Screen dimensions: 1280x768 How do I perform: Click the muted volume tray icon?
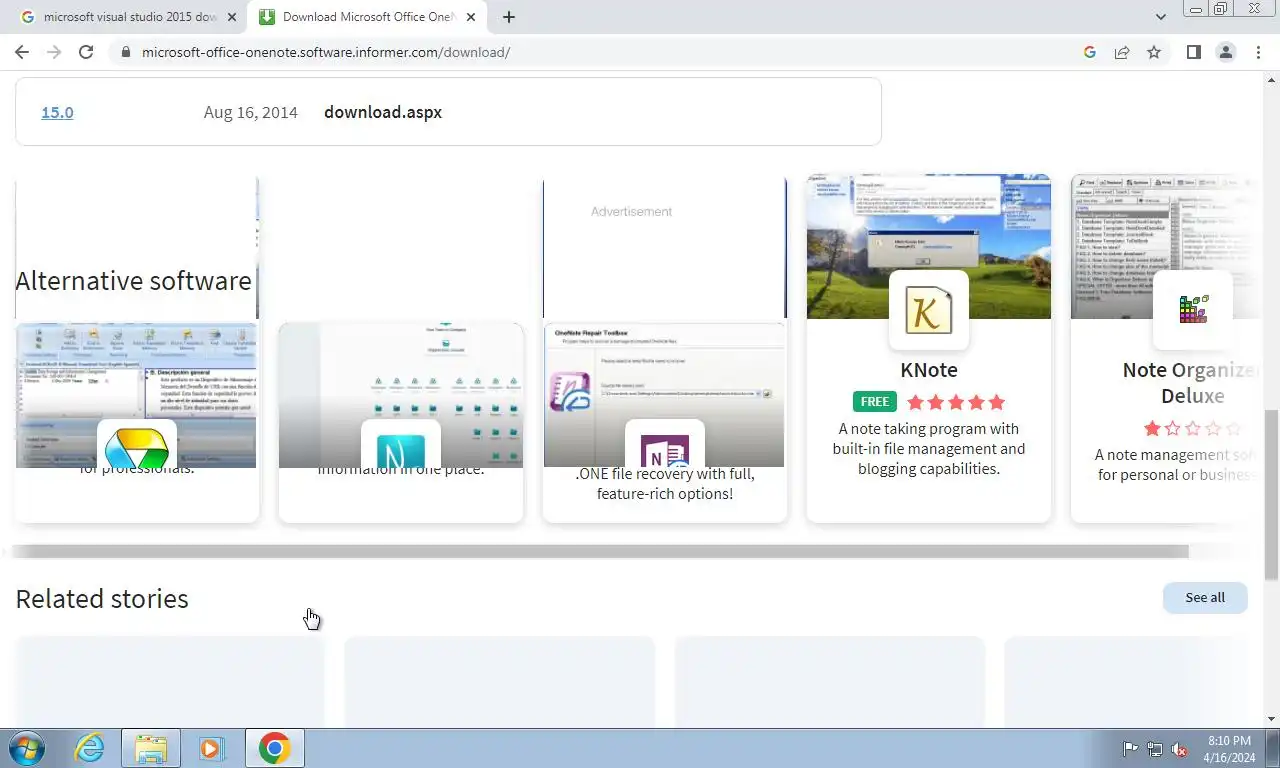click(x=1179, y=749)
